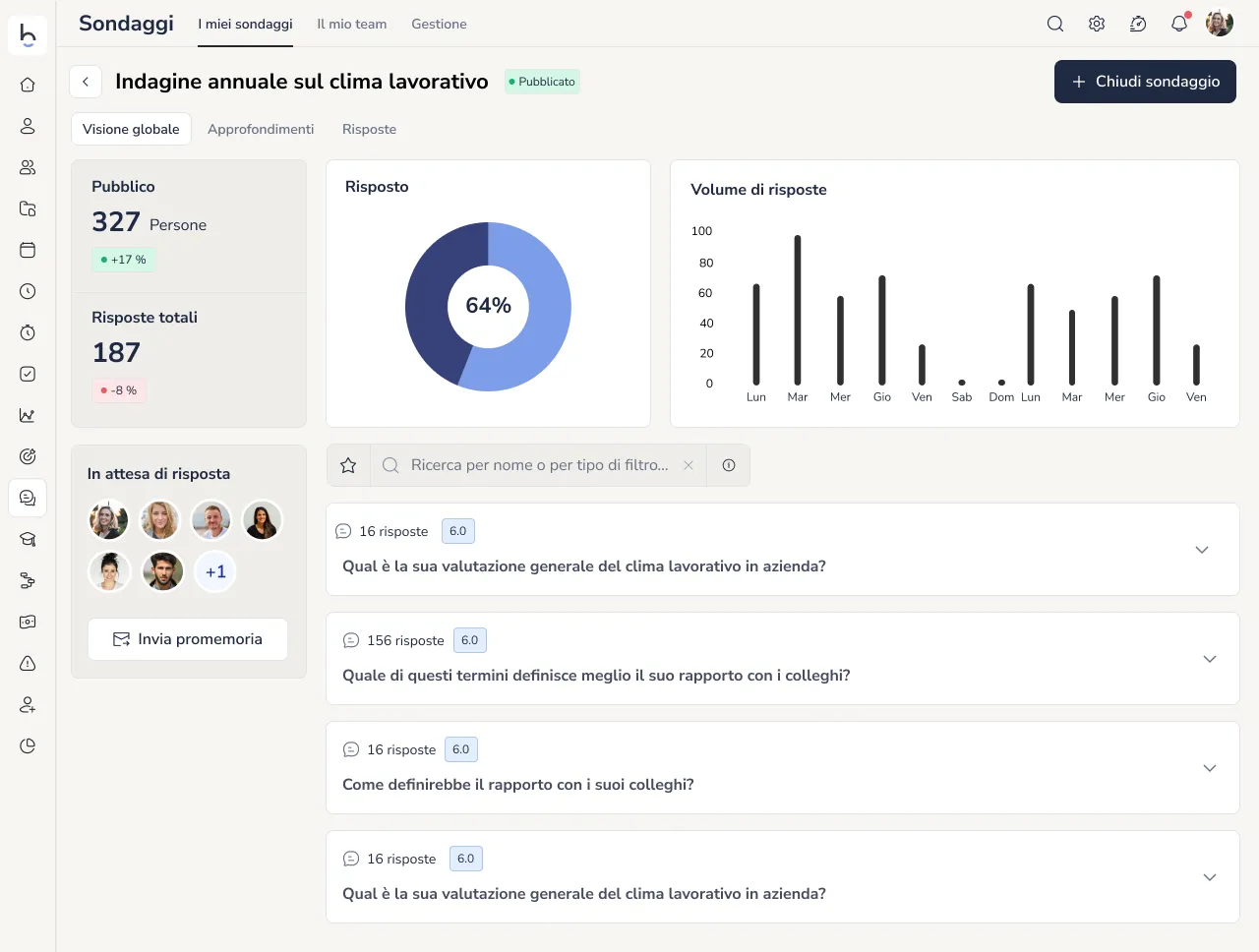Click the bearded man's avatar in pending list

(163, 571)
